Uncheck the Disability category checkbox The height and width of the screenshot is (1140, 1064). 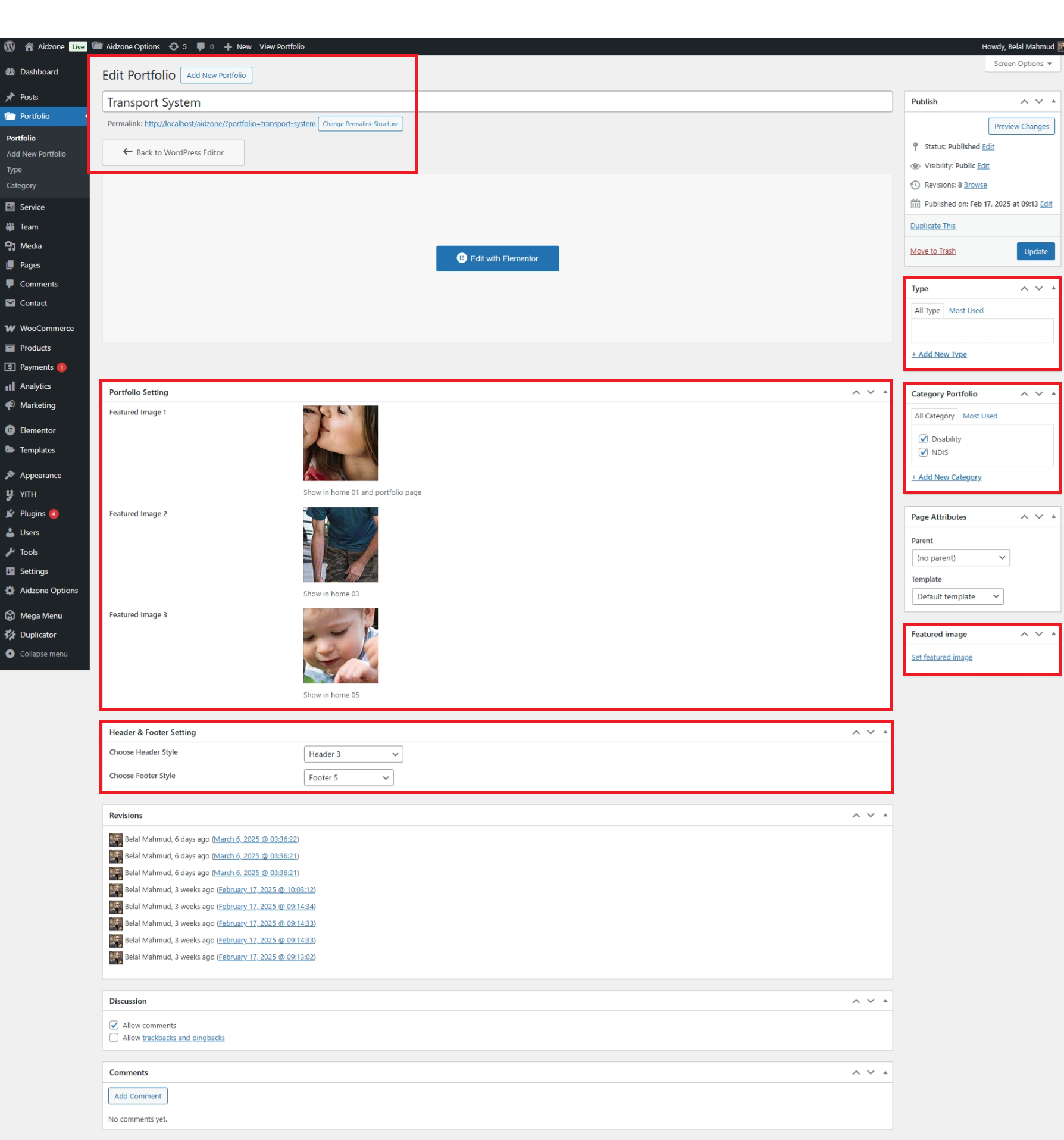click(x=923, y=439)
